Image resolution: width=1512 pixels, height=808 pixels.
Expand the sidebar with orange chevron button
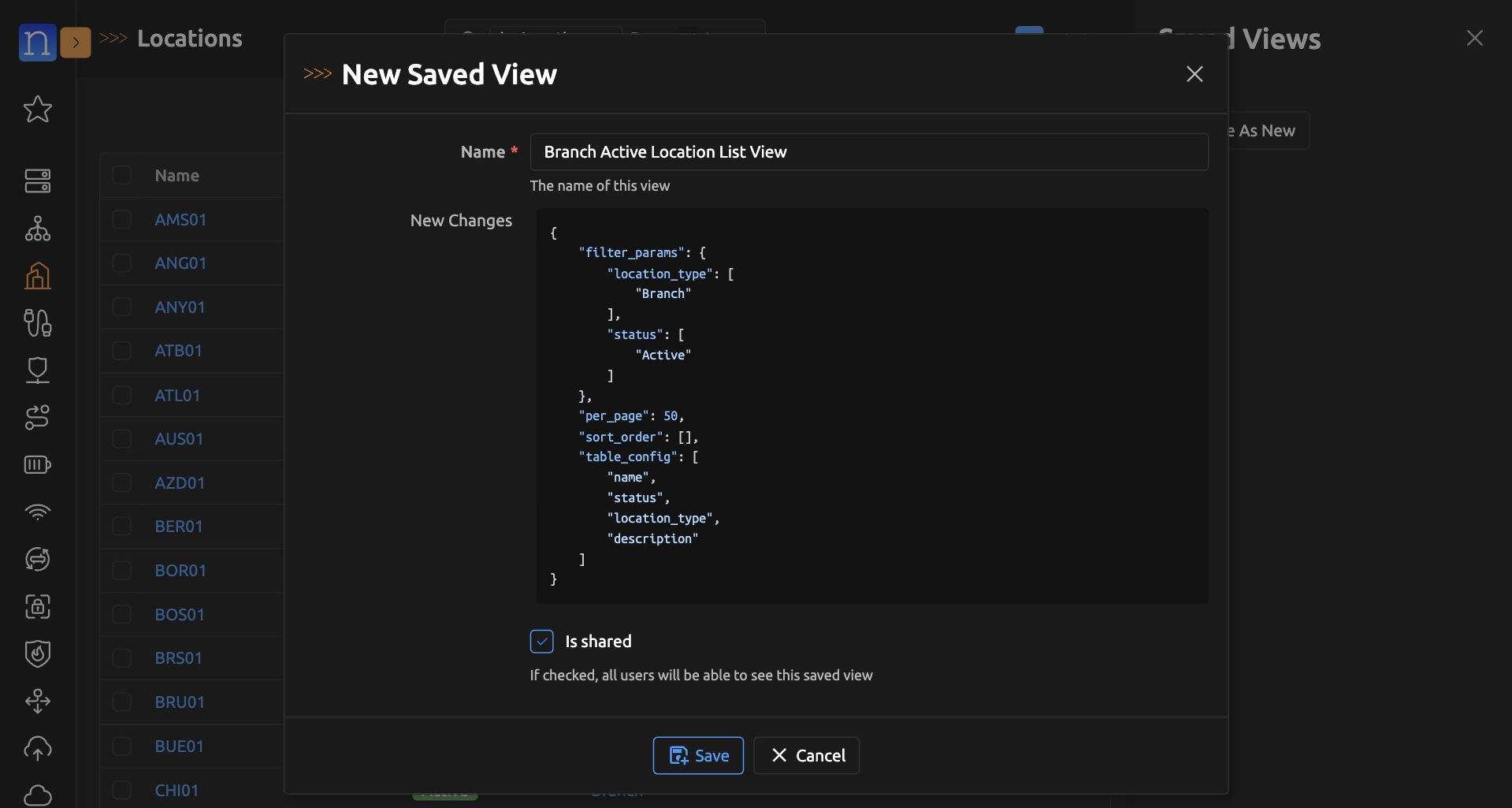point(76,43)
